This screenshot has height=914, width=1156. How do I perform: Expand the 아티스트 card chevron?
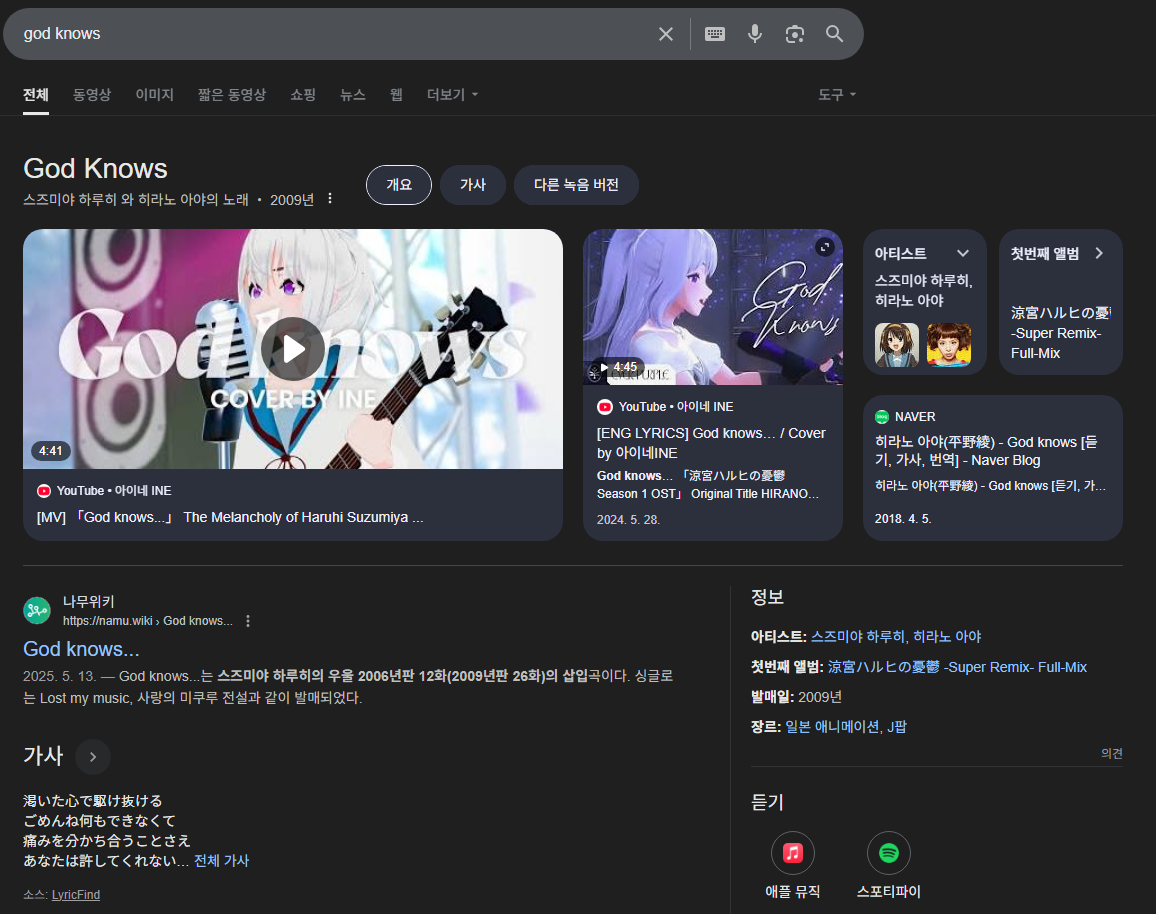pyautogui.click(x=963, y=253)
